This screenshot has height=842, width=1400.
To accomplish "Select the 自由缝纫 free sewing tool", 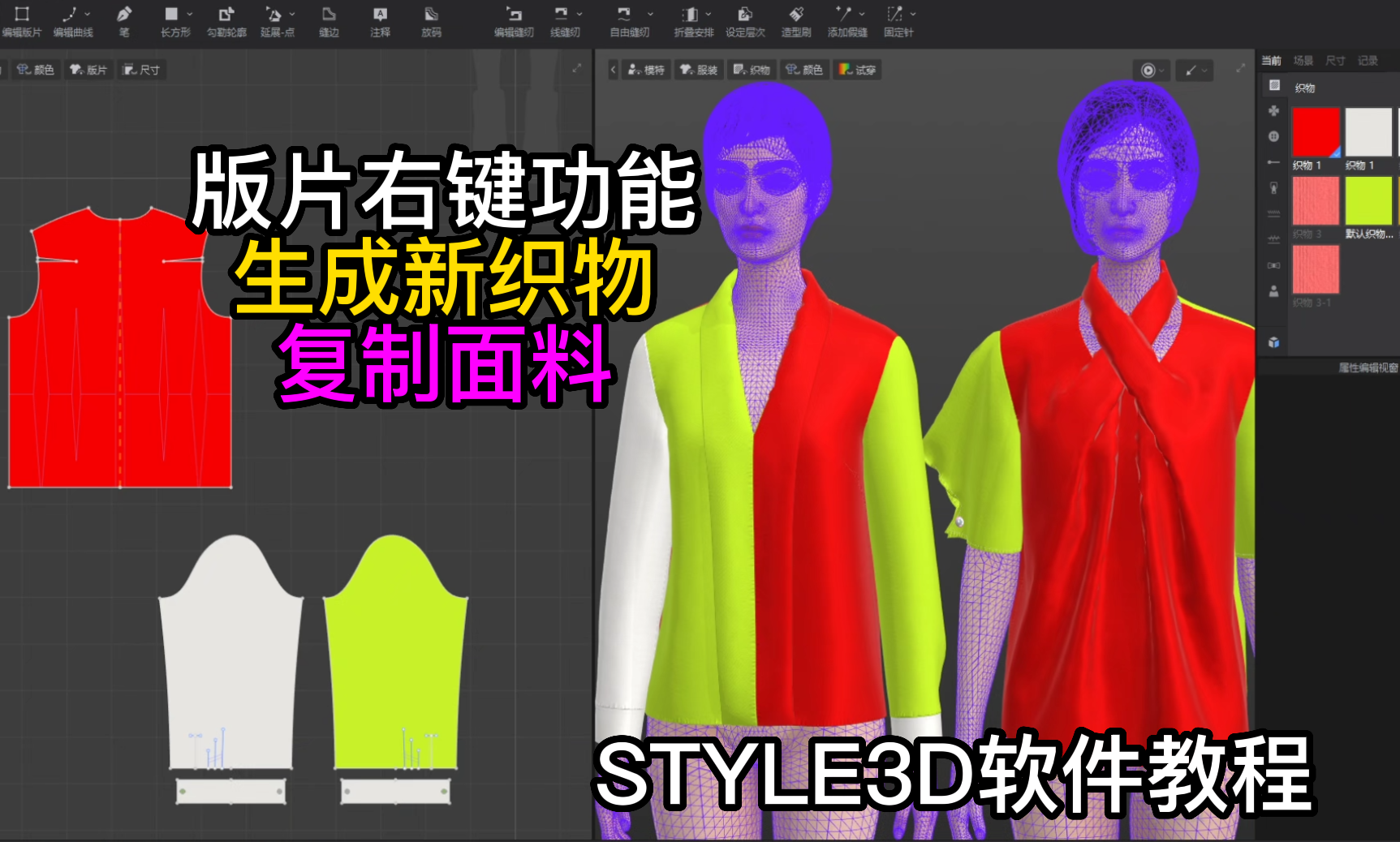I will 628,21.
